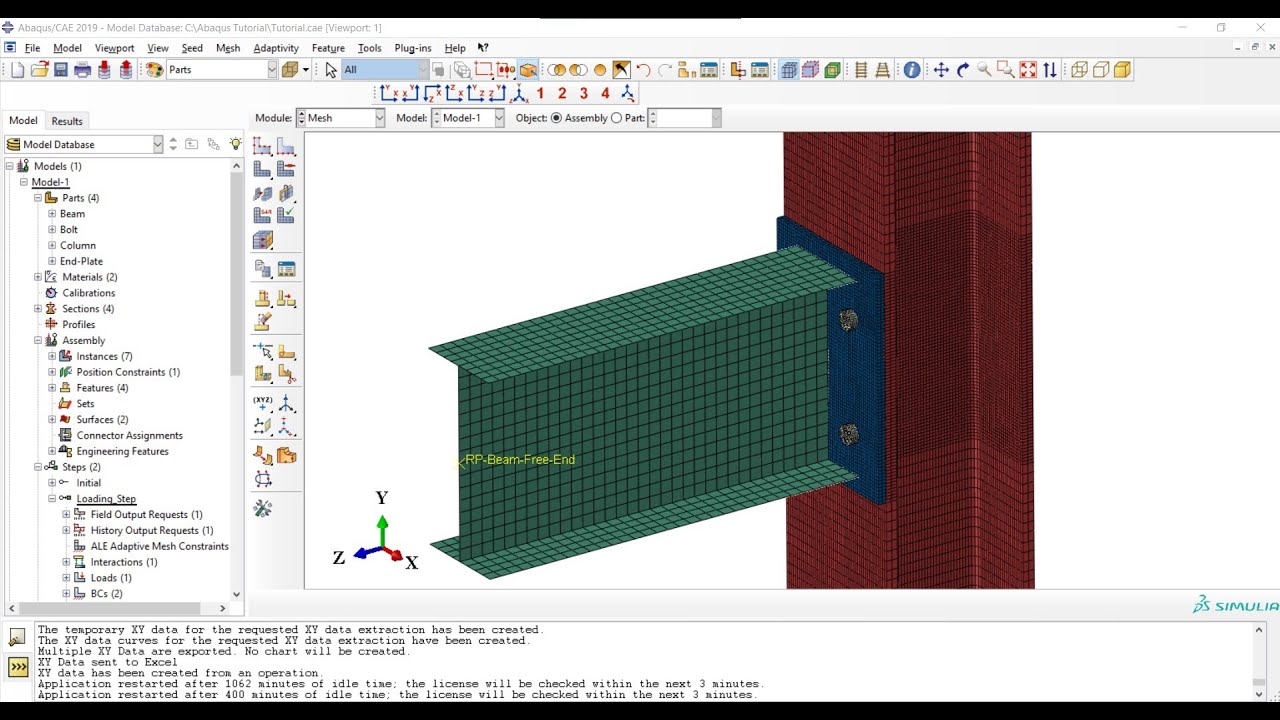Screen dimensions: 1280x720
Task: Click the Seed Part Instance tool
Action: pos(263,146)
